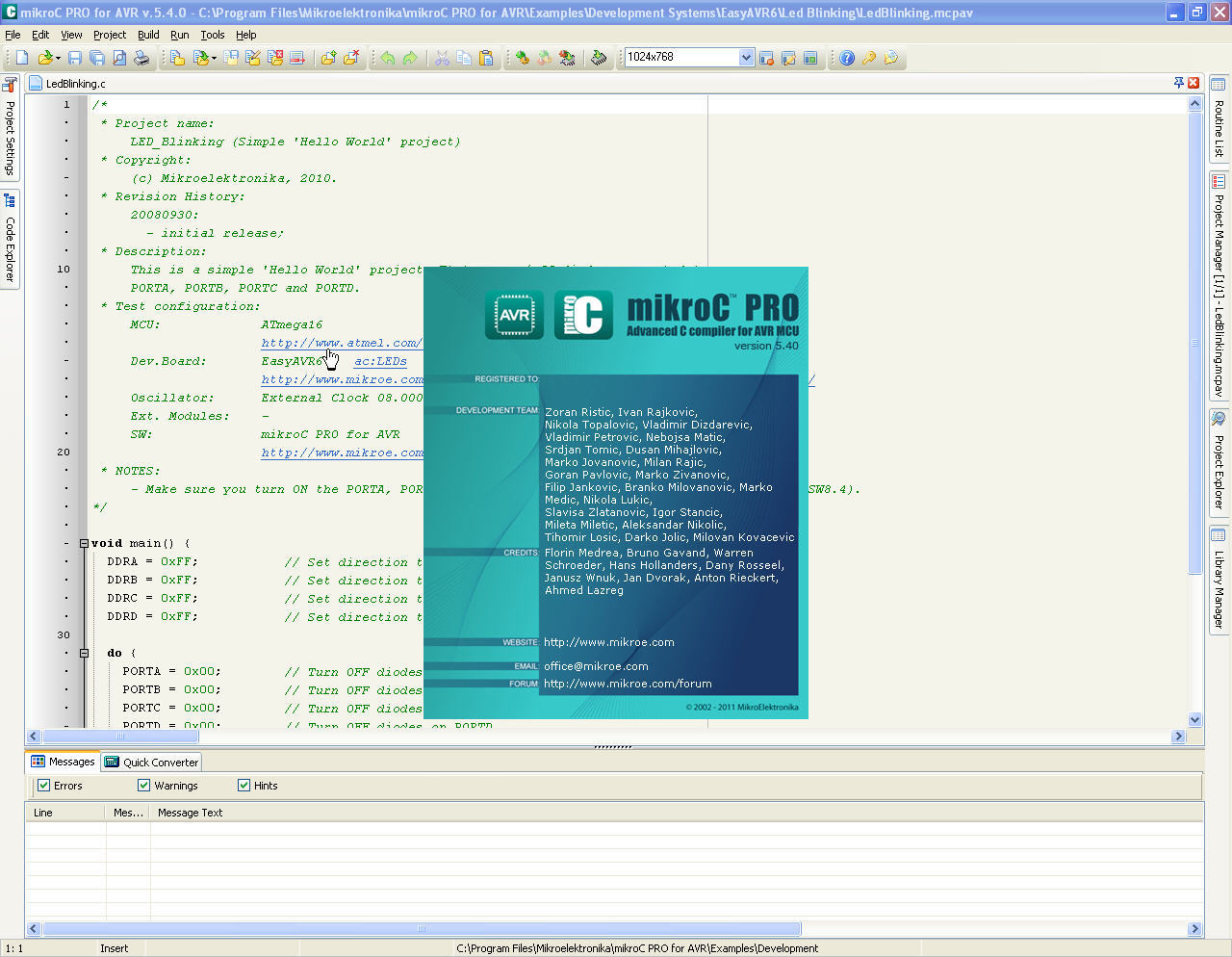Click the Remove File from Project icon
Viewport: 1232px width, 957px height.
[351, 58]
